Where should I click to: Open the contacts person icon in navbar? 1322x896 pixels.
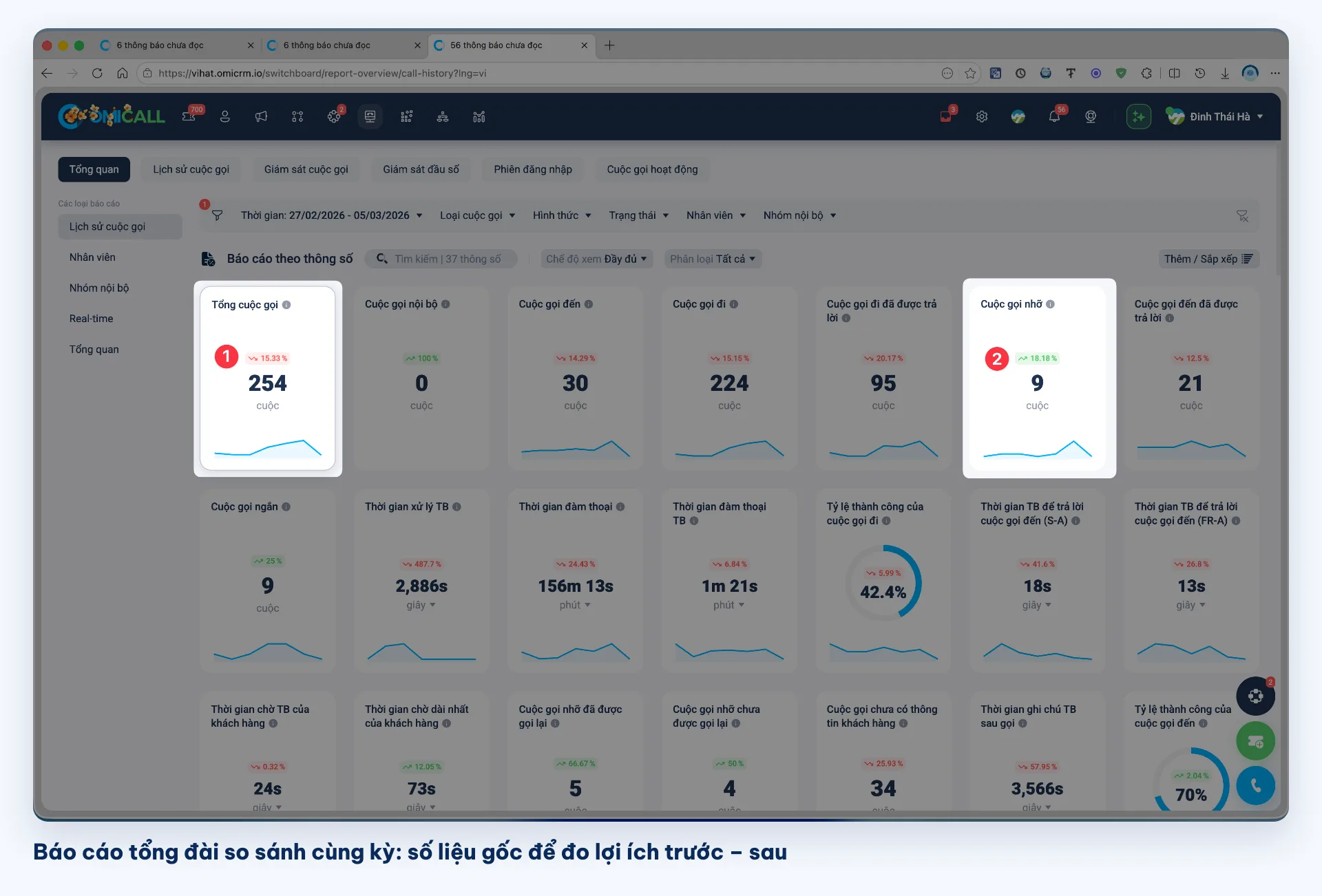coord(224,117)
